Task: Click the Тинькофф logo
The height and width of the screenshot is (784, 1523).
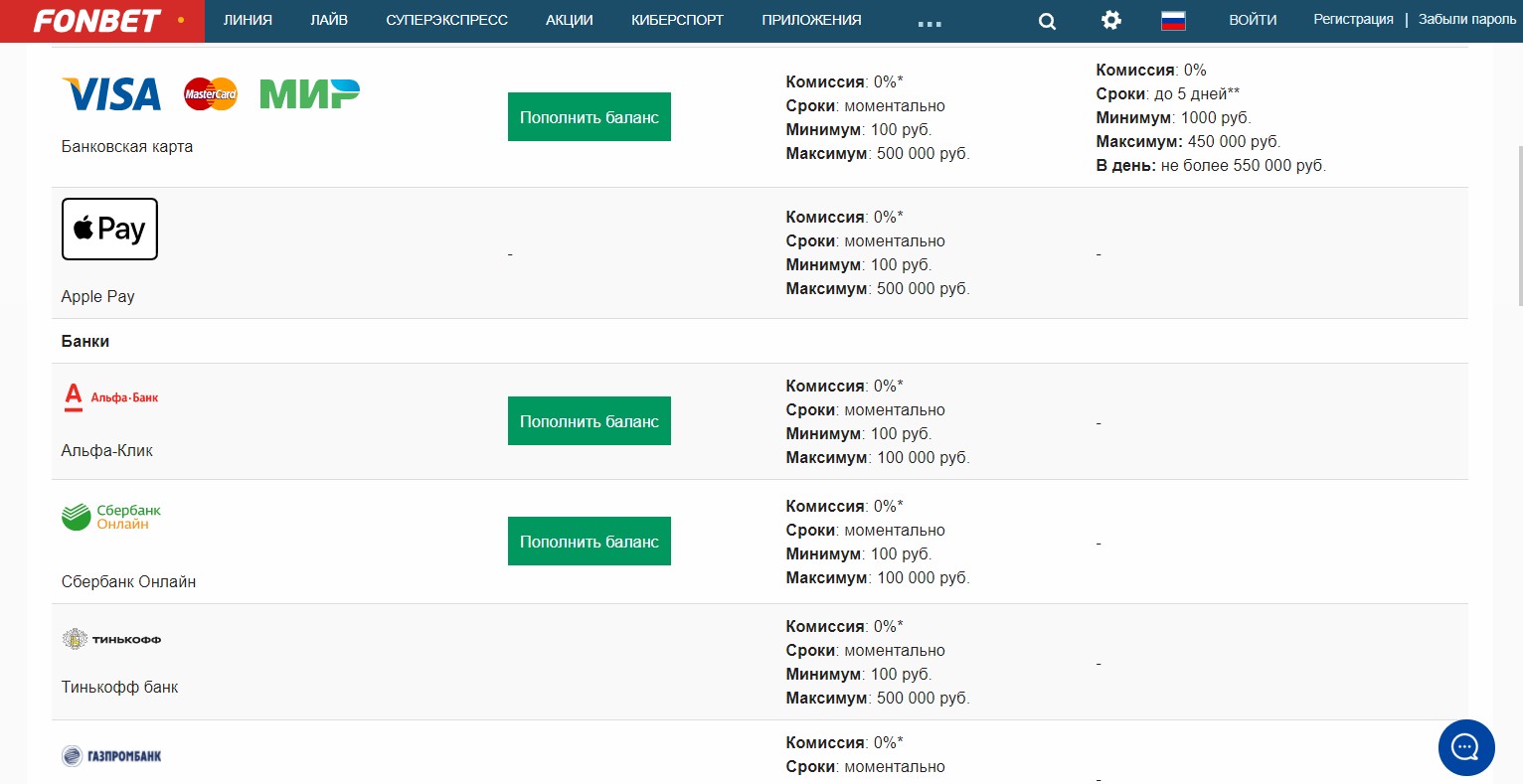Action: [x=111, y=639]
